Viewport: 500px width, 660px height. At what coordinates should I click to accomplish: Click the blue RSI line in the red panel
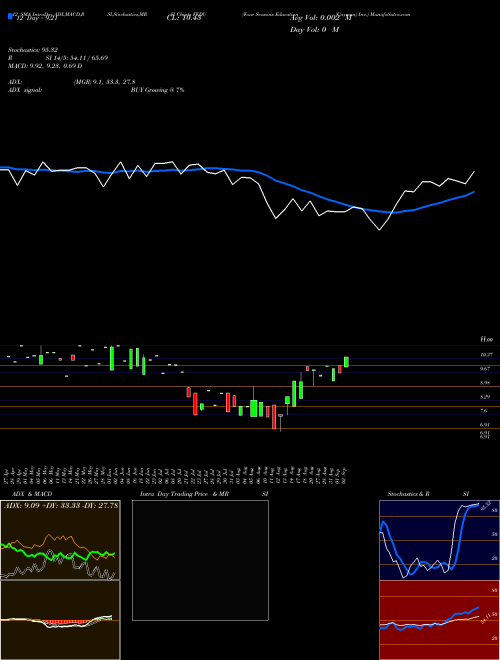click(429, 620)
